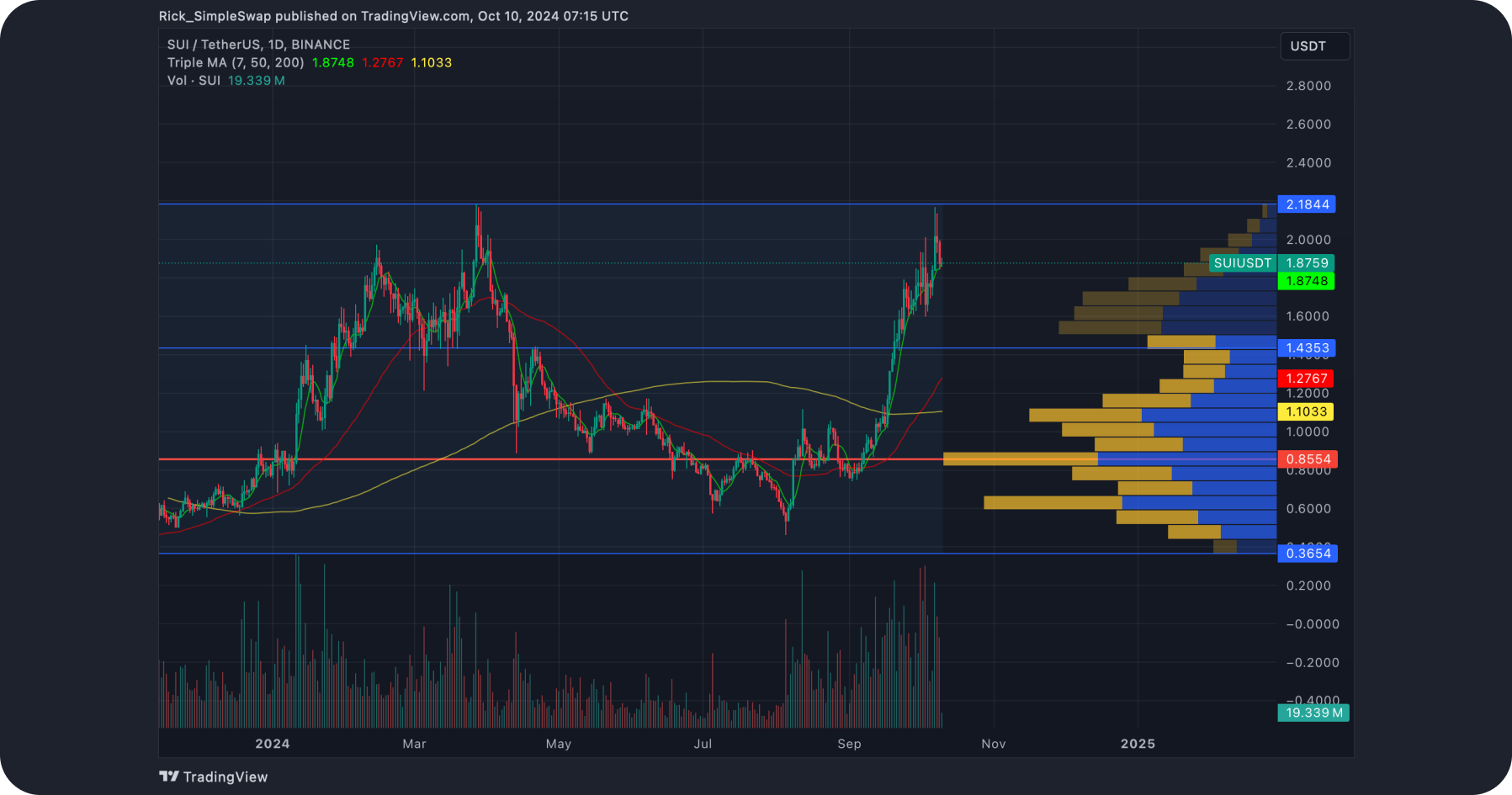Click the green 1.8748 MA value in legend
Screen dimensions: 1512x795
(332, 62)
